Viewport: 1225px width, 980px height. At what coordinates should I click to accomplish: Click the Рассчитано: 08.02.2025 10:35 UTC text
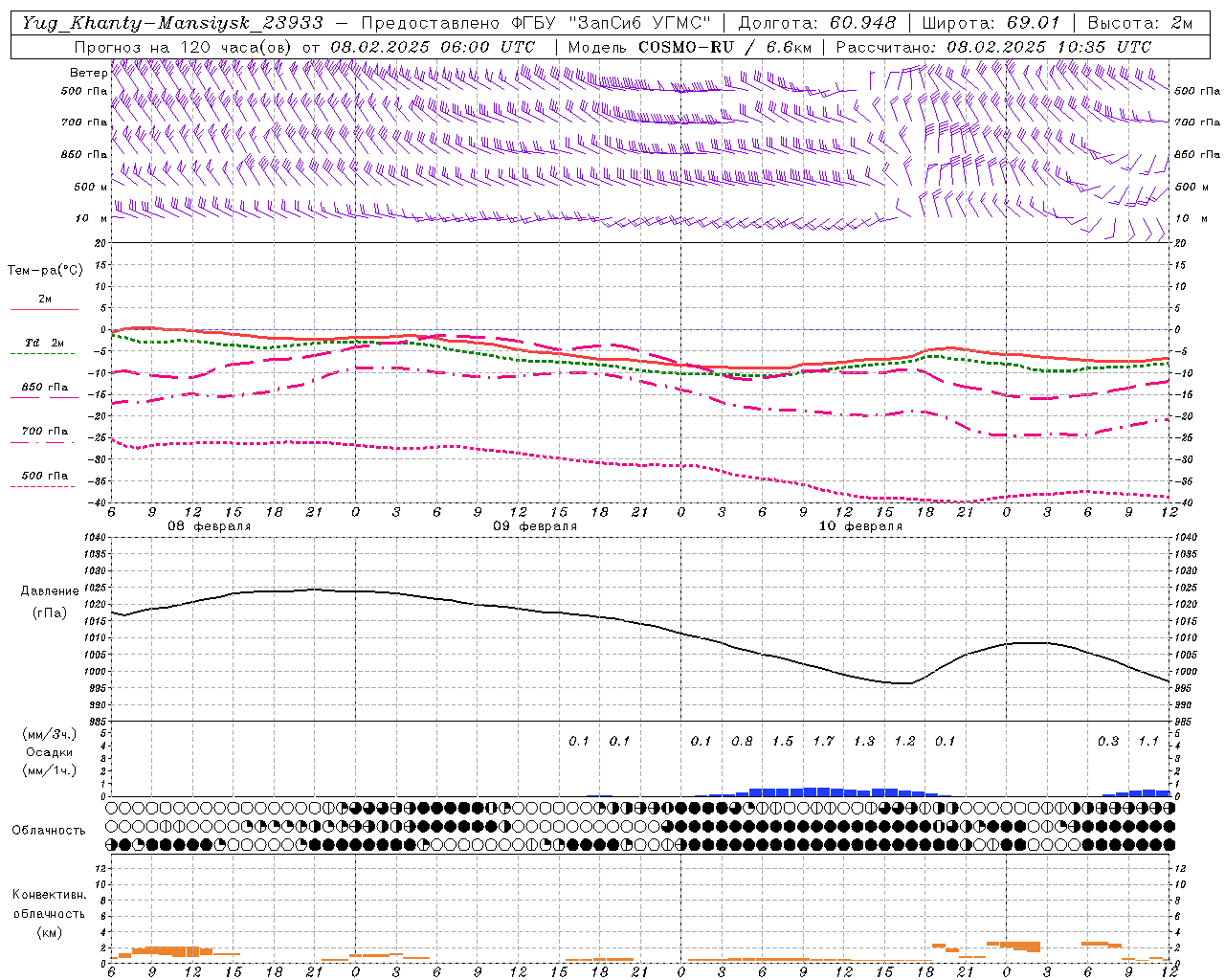(993, 47)
